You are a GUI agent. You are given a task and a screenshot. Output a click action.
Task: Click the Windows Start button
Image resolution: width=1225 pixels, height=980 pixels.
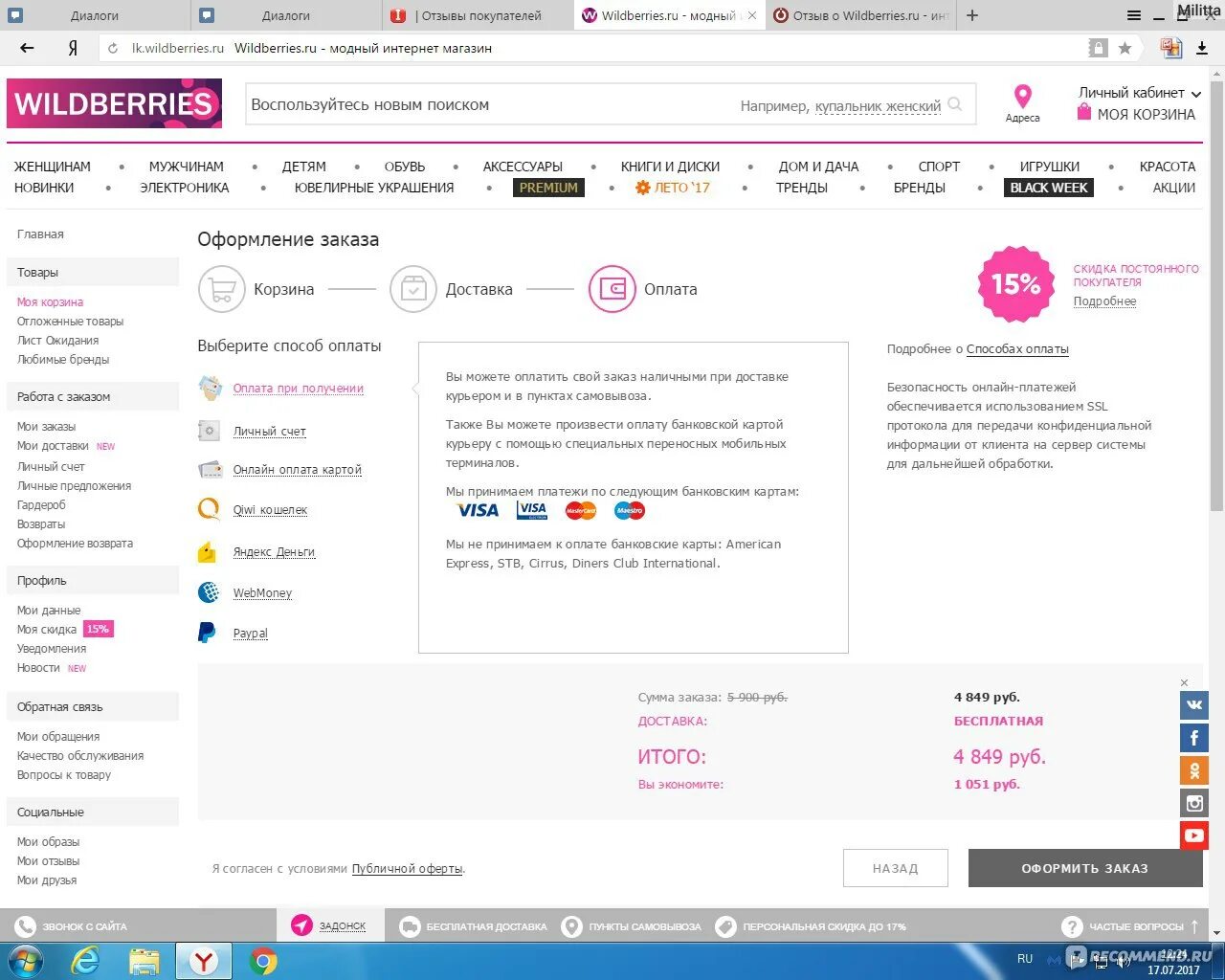point(26,961)
